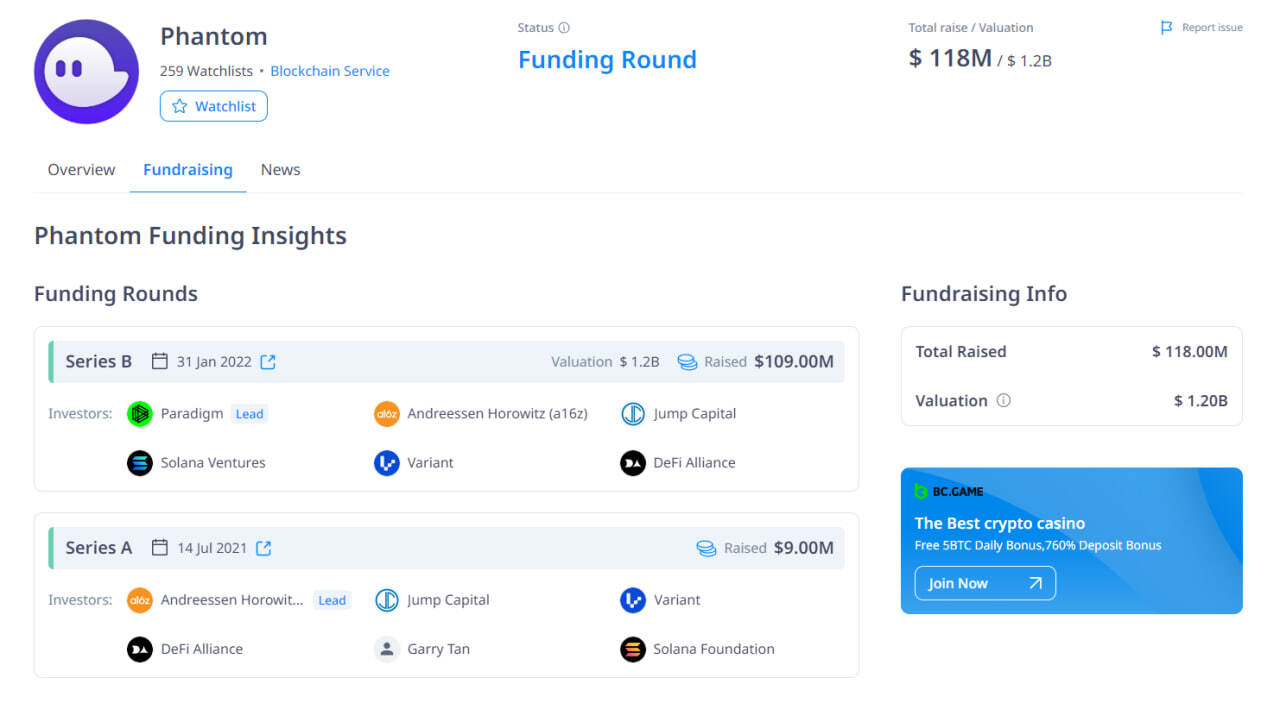
Task: Open the Solana Ventures investor link
Action: [213, 463]
